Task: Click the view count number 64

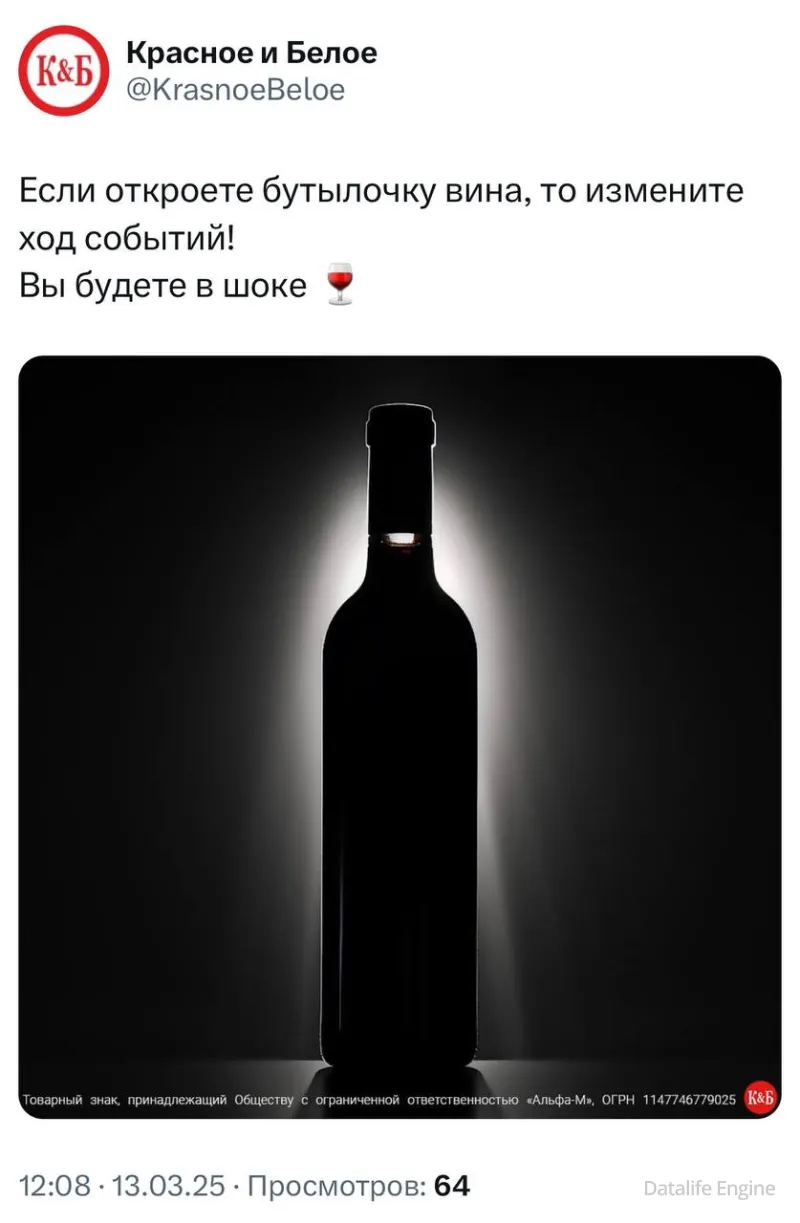Action: (452, 1186)
